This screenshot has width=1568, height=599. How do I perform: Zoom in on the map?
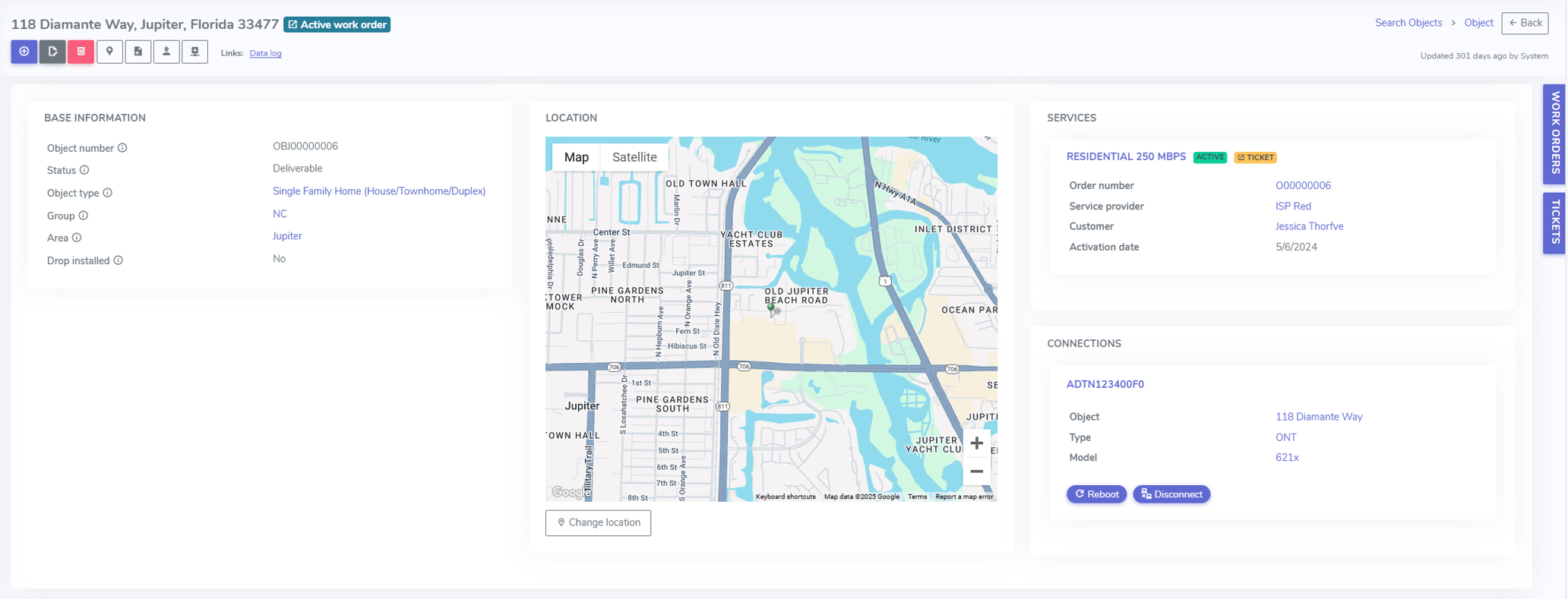tap(977, 443)
